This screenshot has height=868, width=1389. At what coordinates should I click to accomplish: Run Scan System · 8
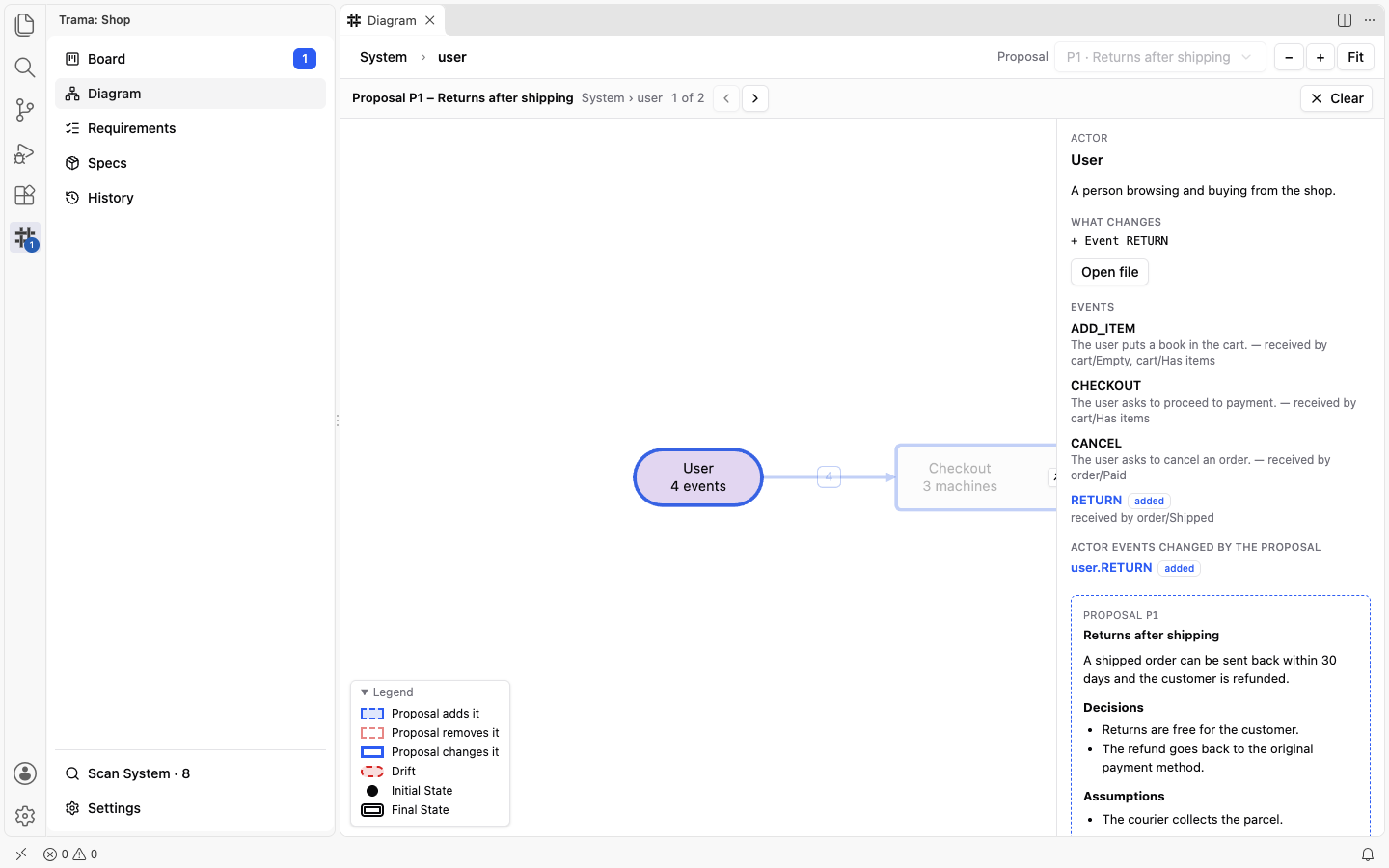click(191, 773)
